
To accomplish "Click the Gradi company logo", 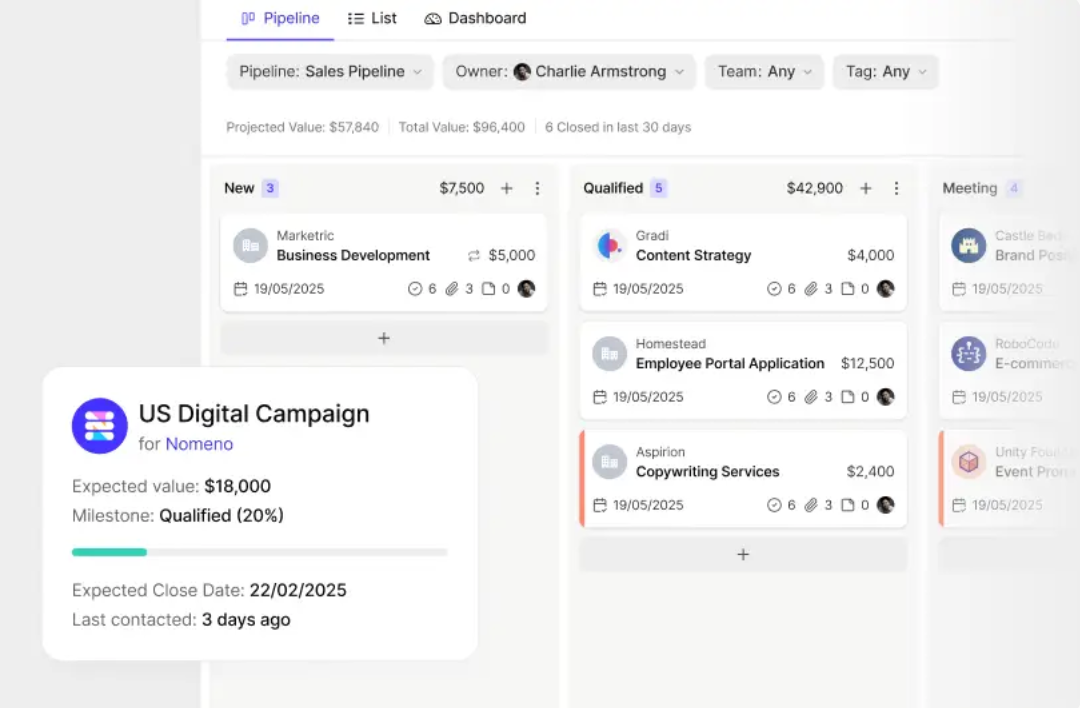I will (610, 246).
